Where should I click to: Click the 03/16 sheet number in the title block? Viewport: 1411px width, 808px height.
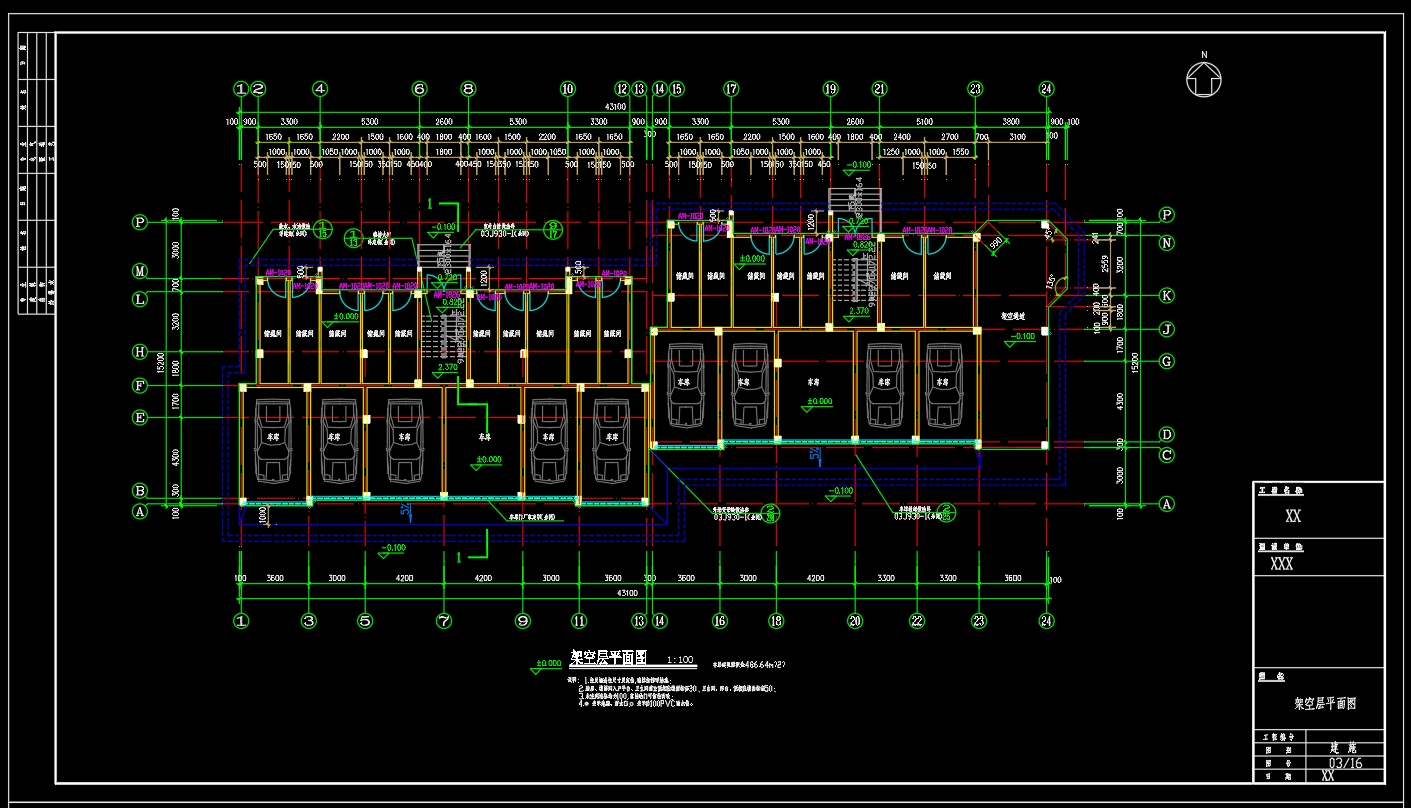pyautogui.click(x=1345, y=763)
